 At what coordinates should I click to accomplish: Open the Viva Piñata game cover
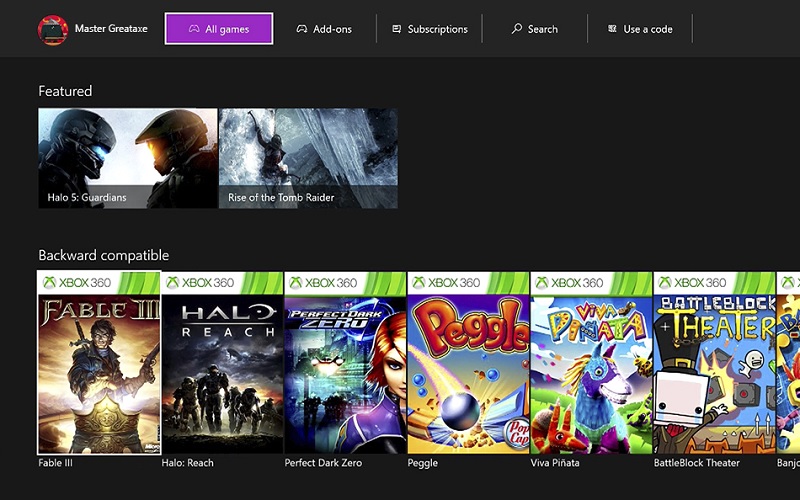[x=591, y=363]
